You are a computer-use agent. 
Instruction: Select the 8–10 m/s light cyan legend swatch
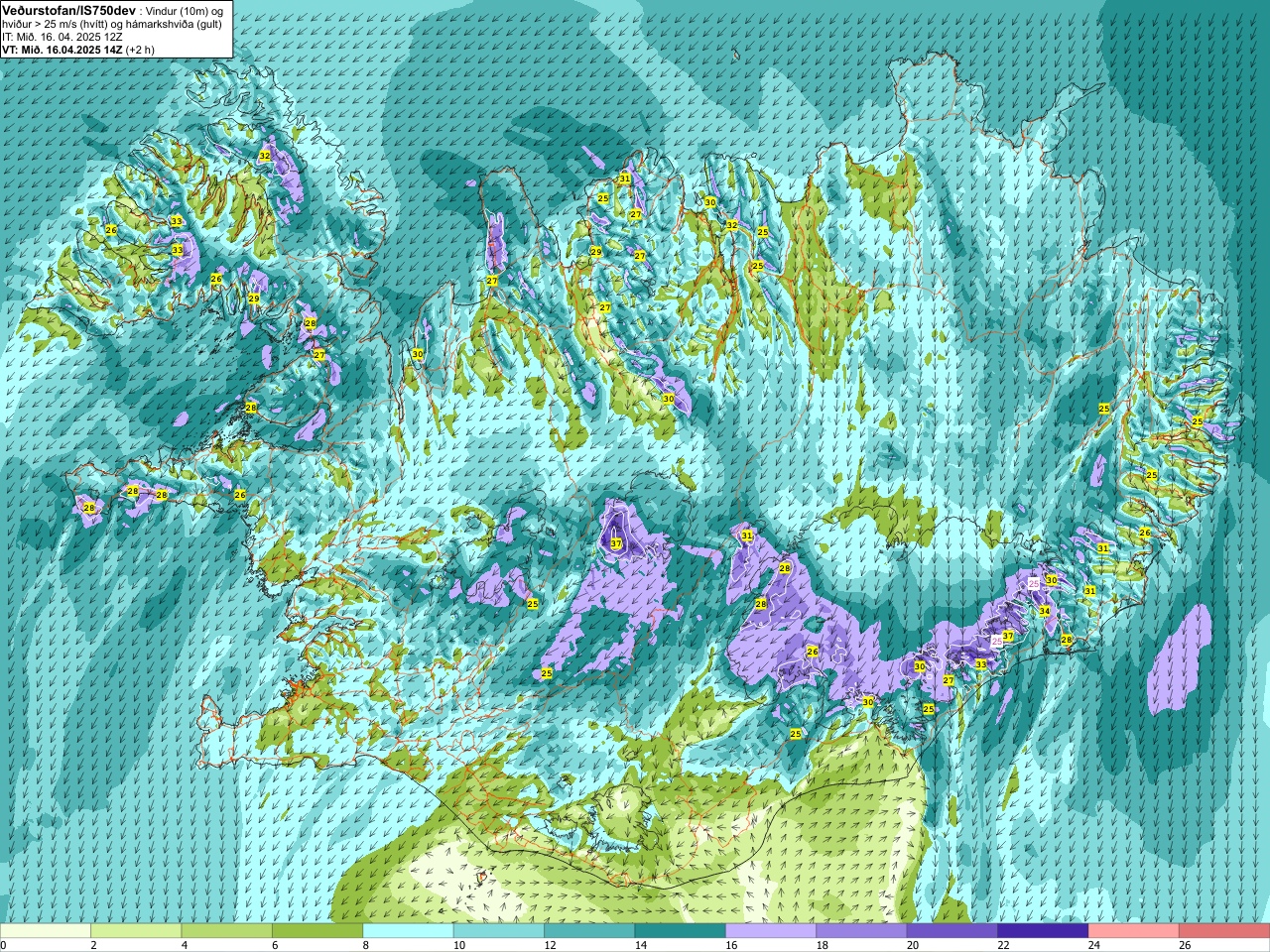pyautogui.click(x=408, y=931)
